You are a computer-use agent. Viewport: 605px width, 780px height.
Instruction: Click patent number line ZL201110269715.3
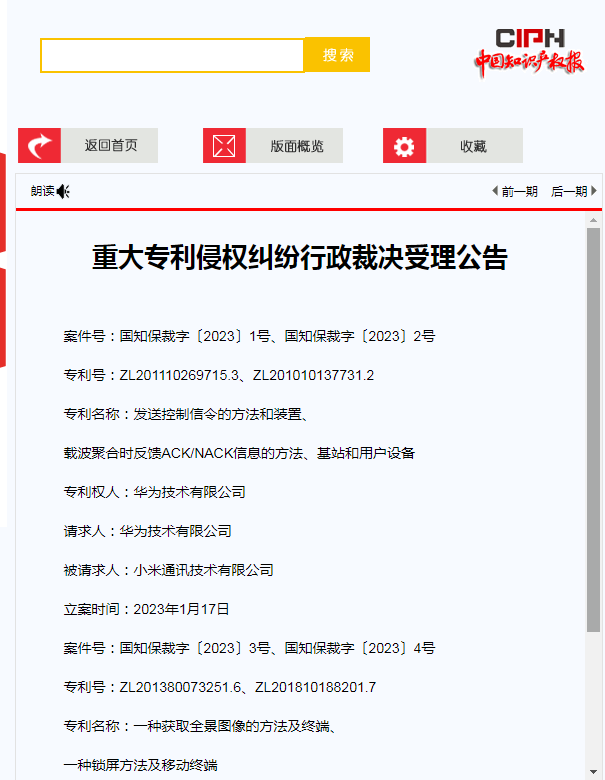click(x=218, y=375)
